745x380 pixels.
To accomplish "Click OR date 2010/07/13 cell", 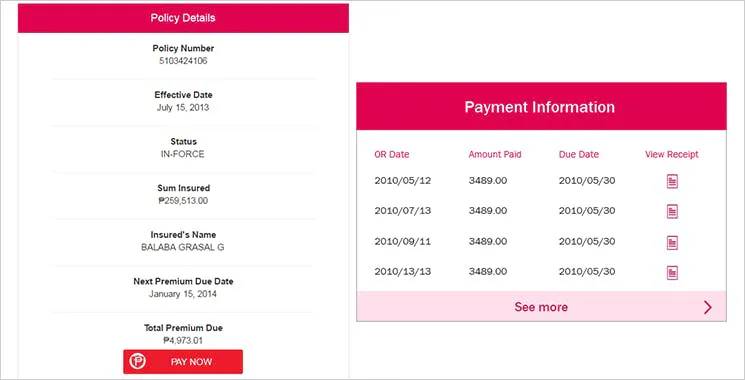I will pyautogui.click(x=402, y=210).
